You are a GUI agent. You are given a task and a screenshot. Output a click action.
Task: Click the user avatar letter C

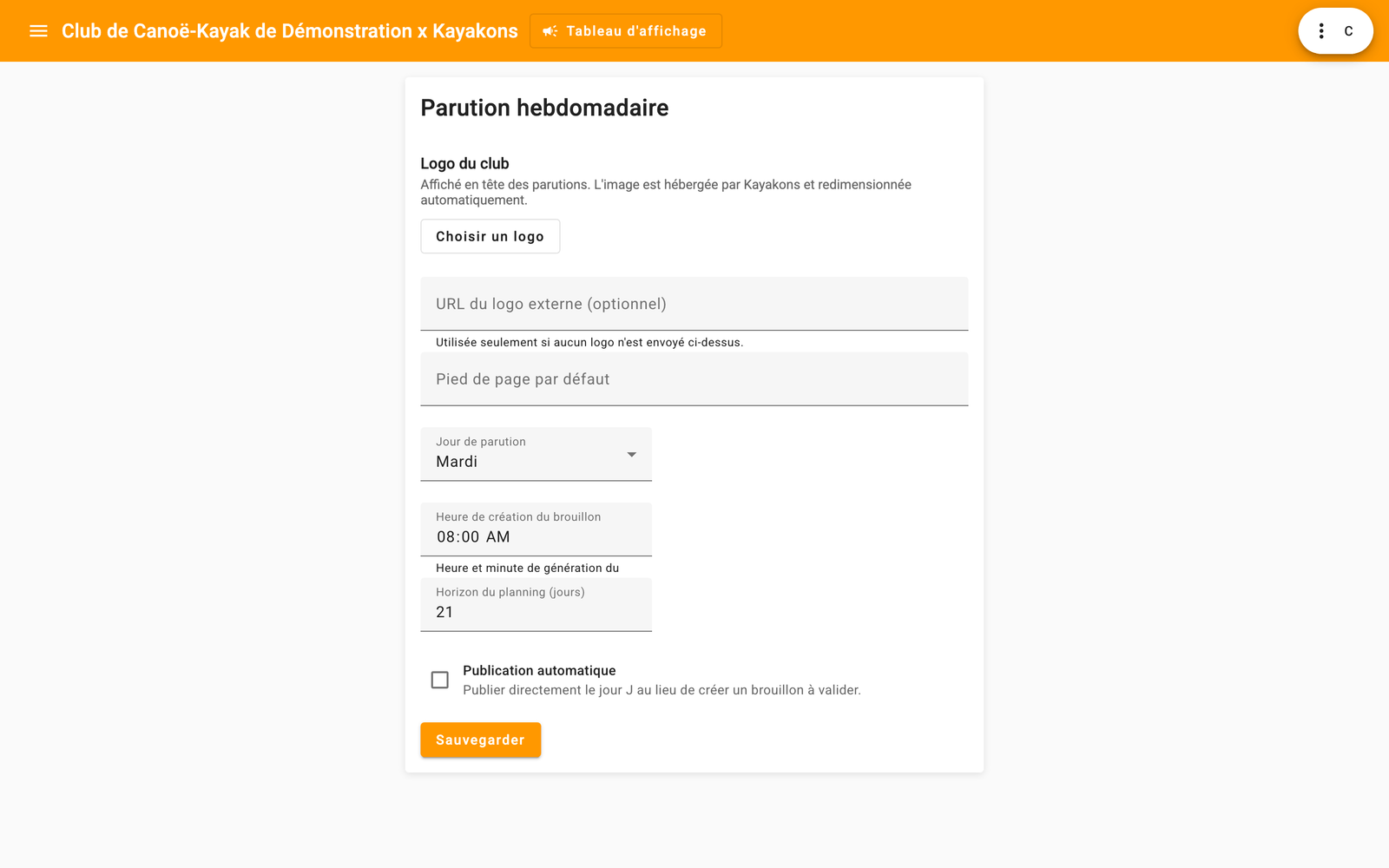click(x=1348, y=31)
